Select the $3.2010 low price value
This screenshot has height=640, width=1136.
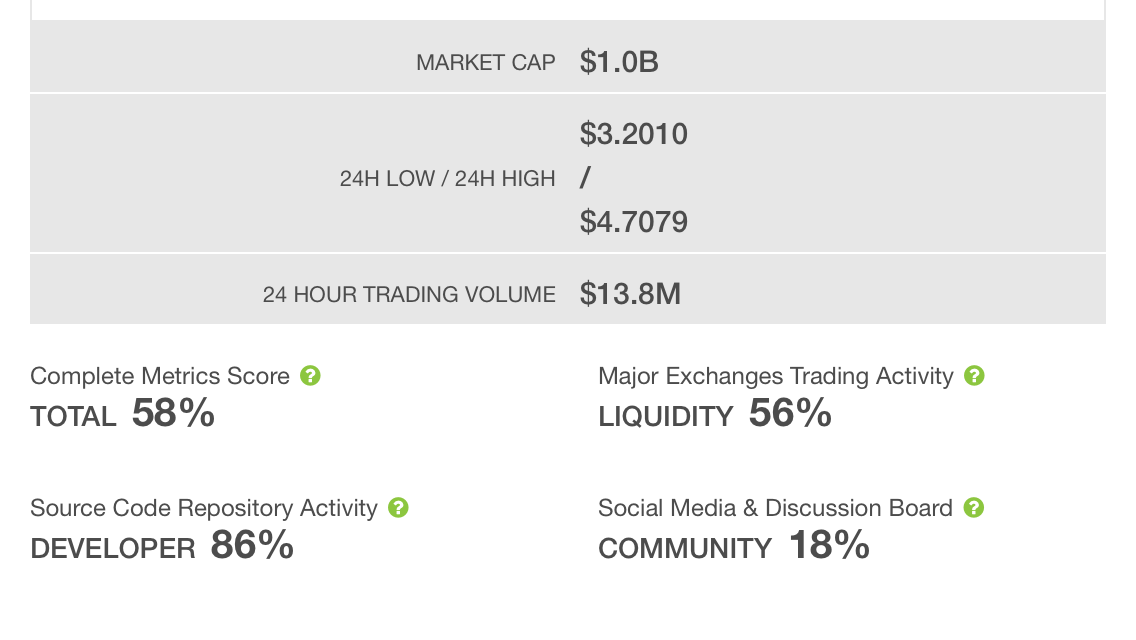point(633,134)
